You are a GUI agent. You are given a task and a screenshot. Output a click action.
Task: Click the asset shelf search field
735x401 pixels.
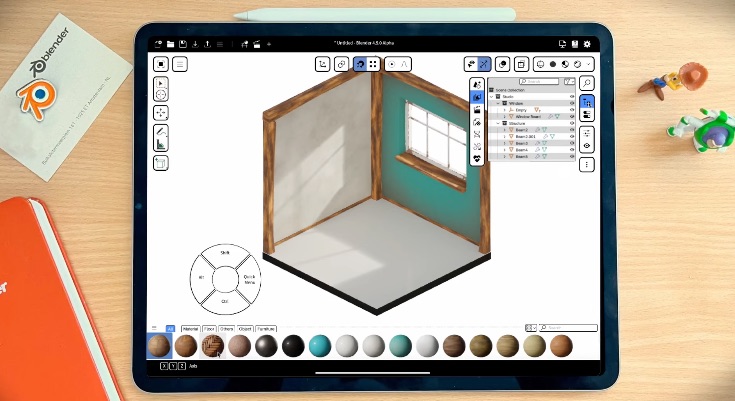point(568,328)
